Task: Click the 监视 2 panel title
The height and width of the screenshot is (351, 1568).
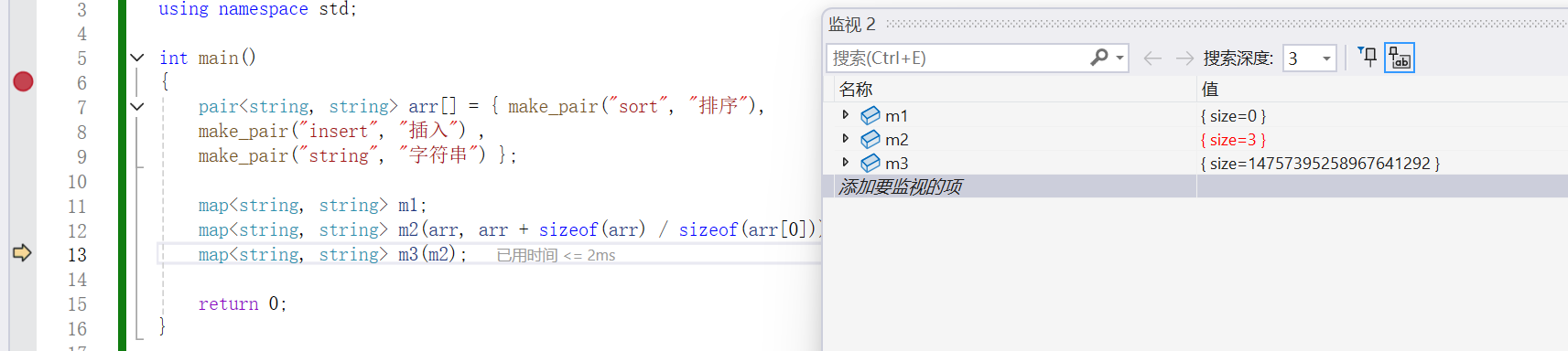Action: [852, 24]
